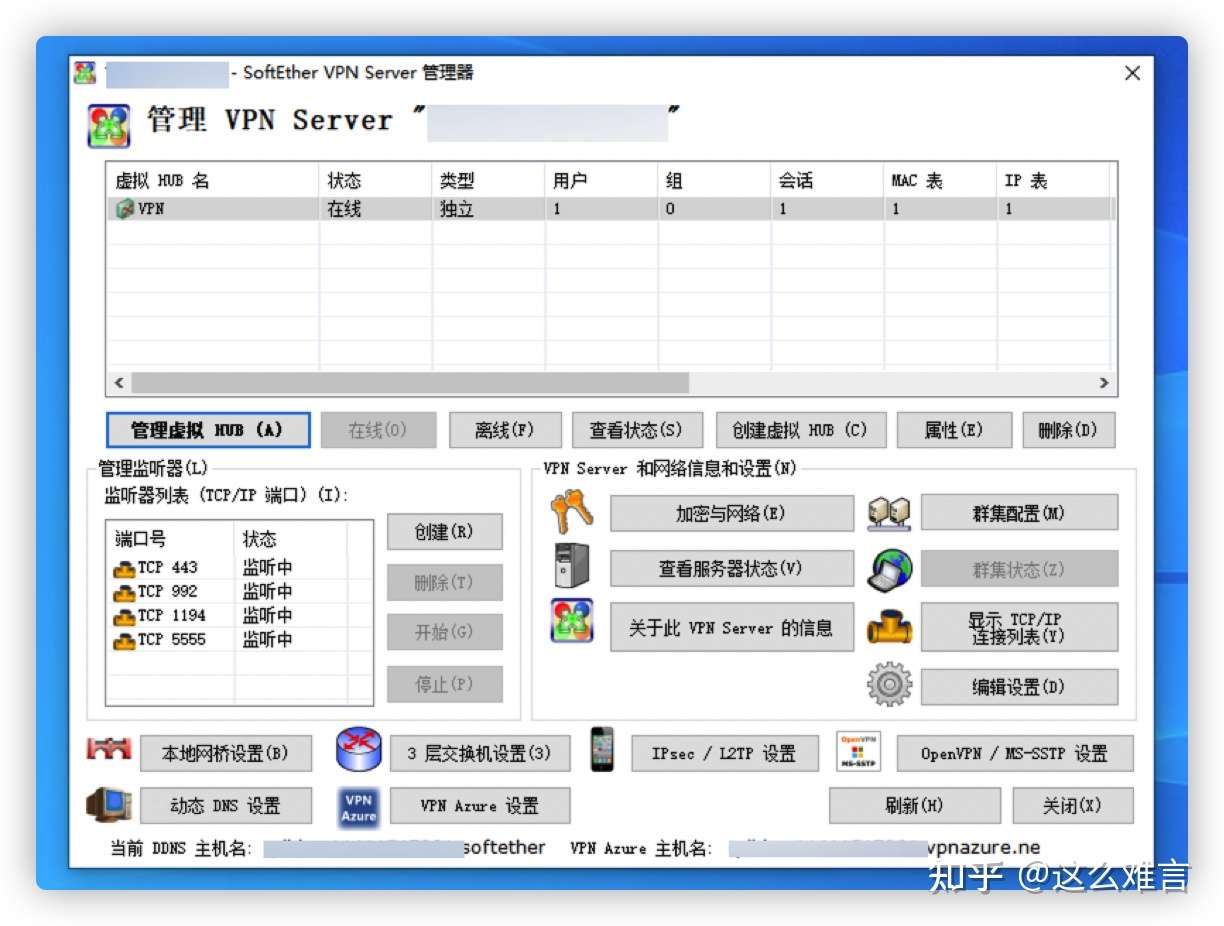The width and height of the screenshot is (1224, 926).
Task: Click the hub list left scroll arrow
Action: 119,383
